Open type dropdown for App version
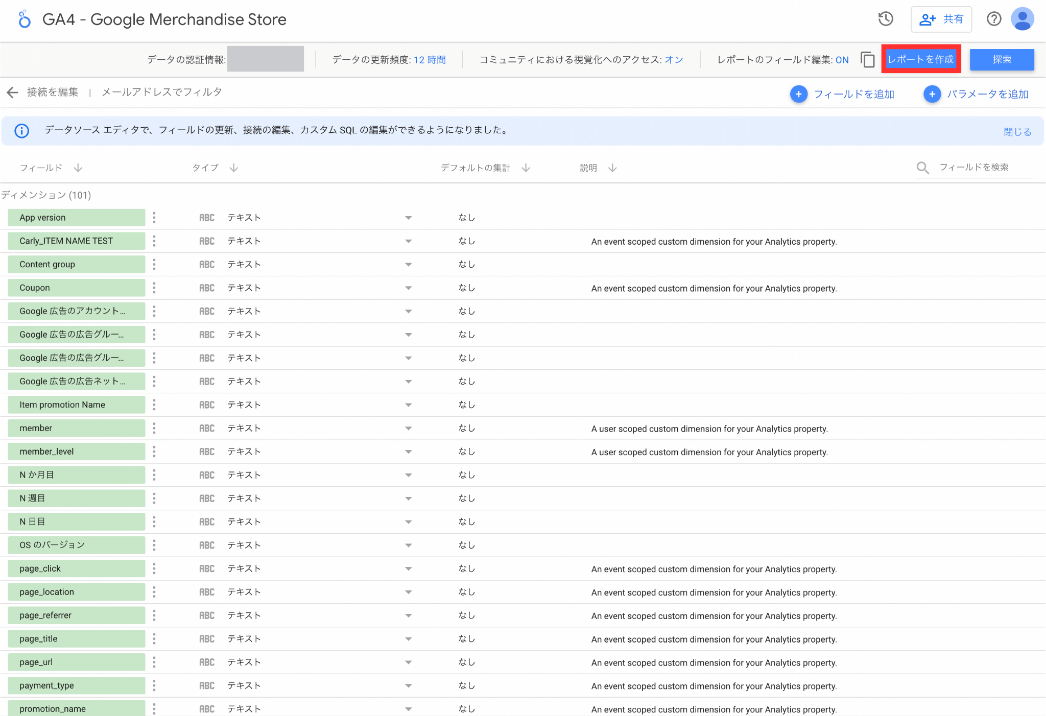The image size is (1046, 716). point(408,218)
